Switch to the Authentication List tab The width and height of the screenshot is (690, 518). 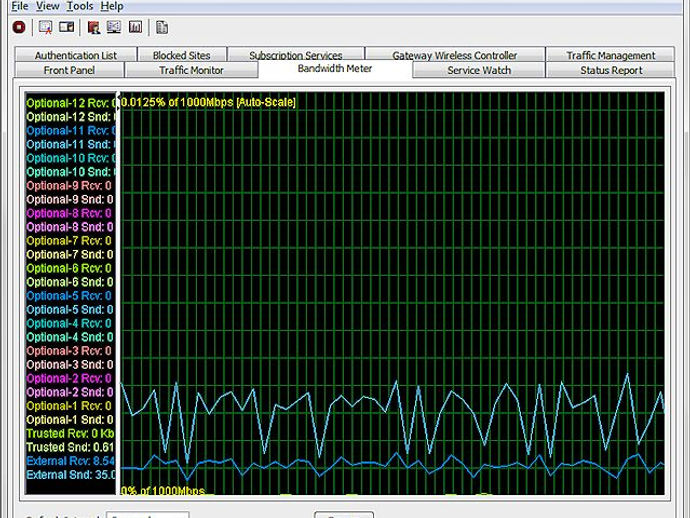point(76,55)
